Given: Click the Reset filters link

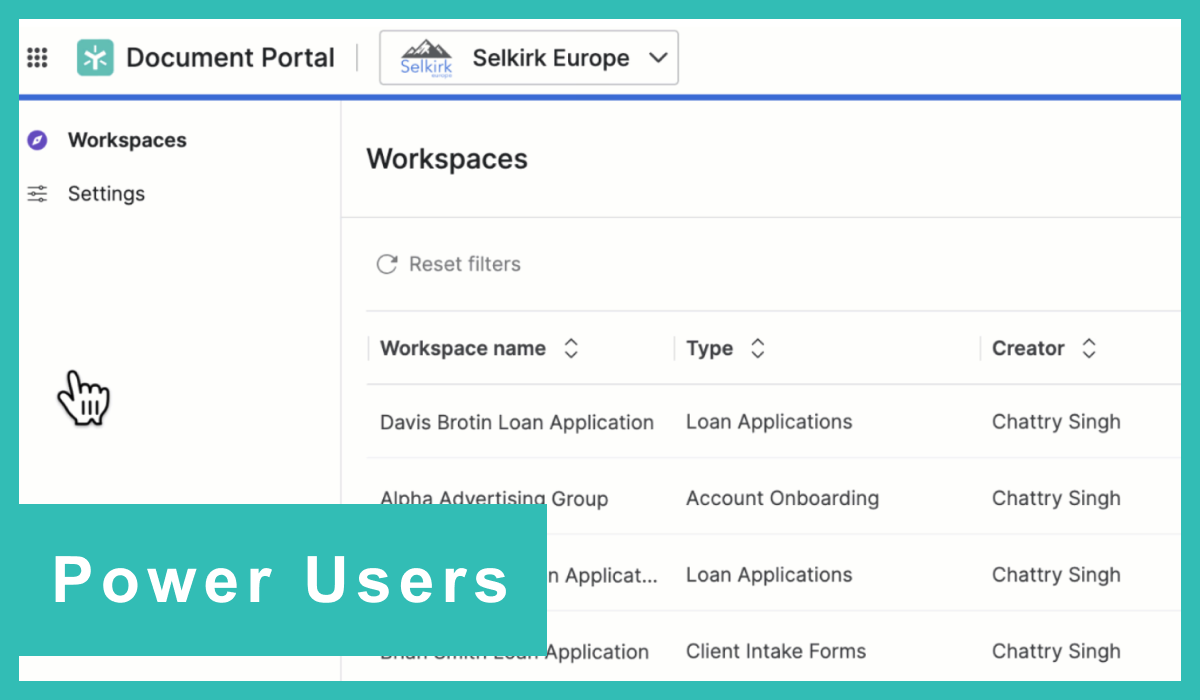Looking at the screenshot, I should [464, 264].
